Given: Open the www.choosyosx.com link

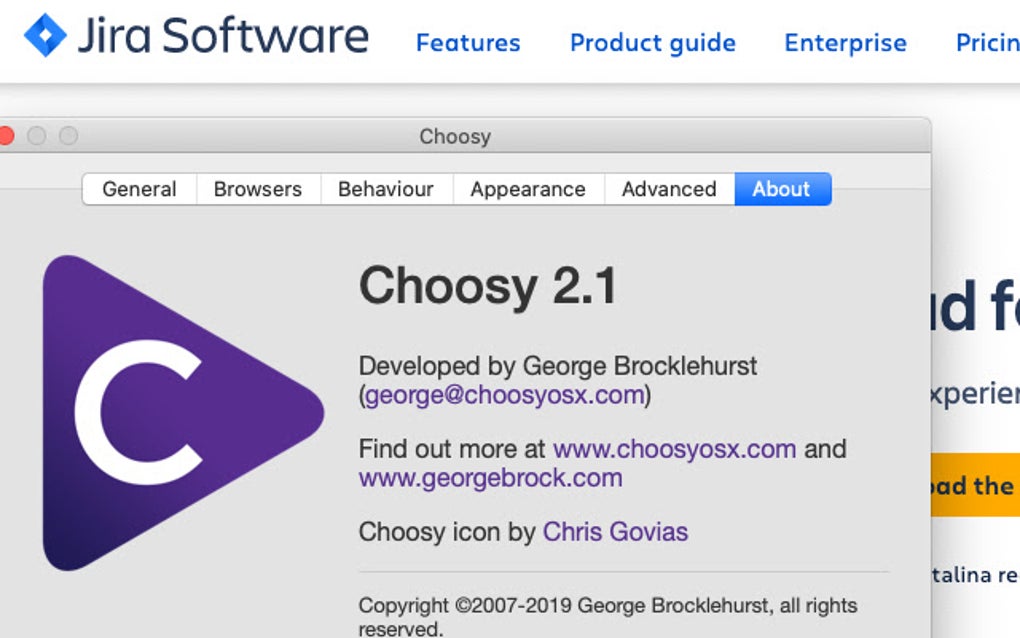Looking at the screenshot, I should (x=675, y=449).
